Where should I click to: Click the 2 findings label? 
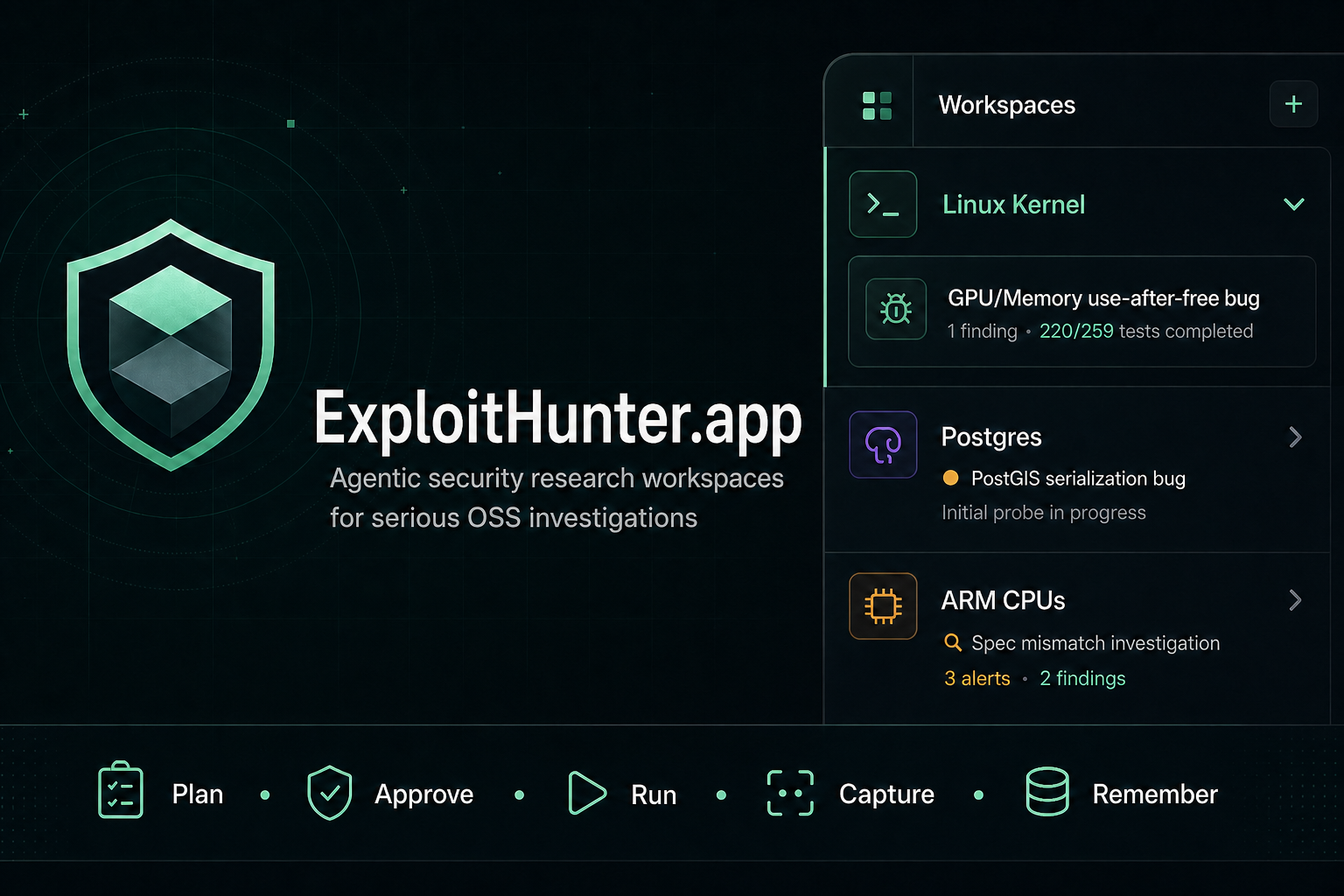pyautogui.click(x=1082, y=679)
